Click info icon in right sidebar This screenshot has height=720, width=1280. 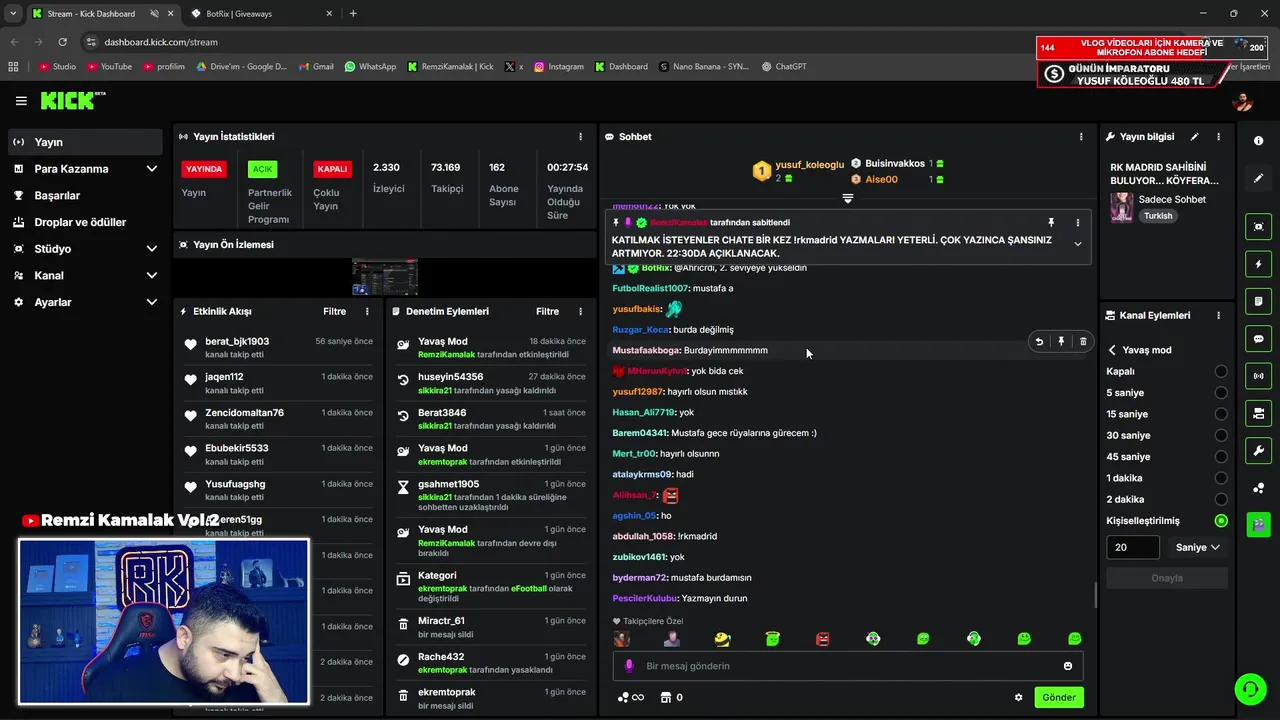(1259, 141)
